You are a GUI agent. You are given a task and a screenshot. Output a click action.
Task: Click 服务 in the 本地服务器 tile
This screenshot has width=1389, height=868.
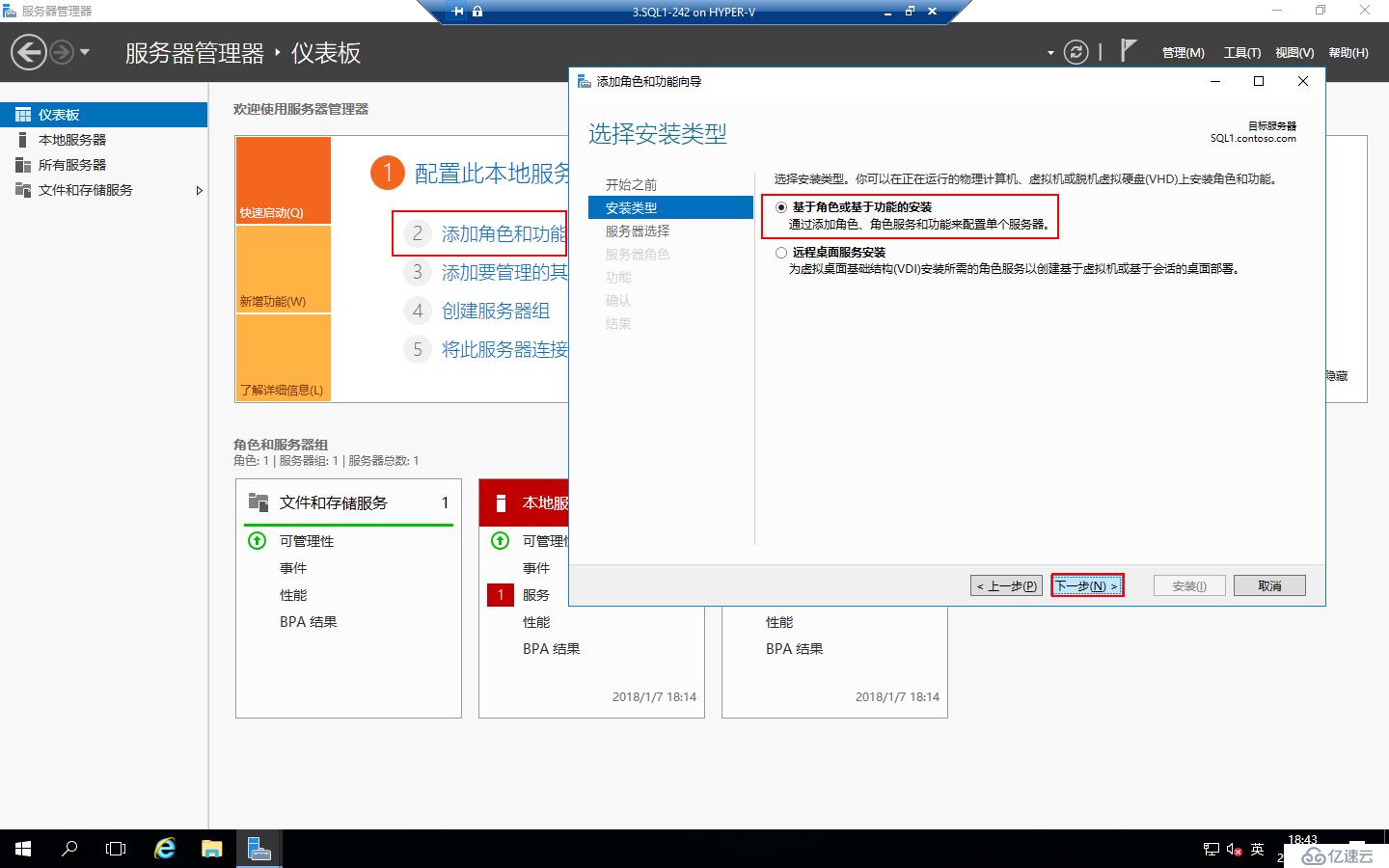pyautogui.click(x=536, y=595)
